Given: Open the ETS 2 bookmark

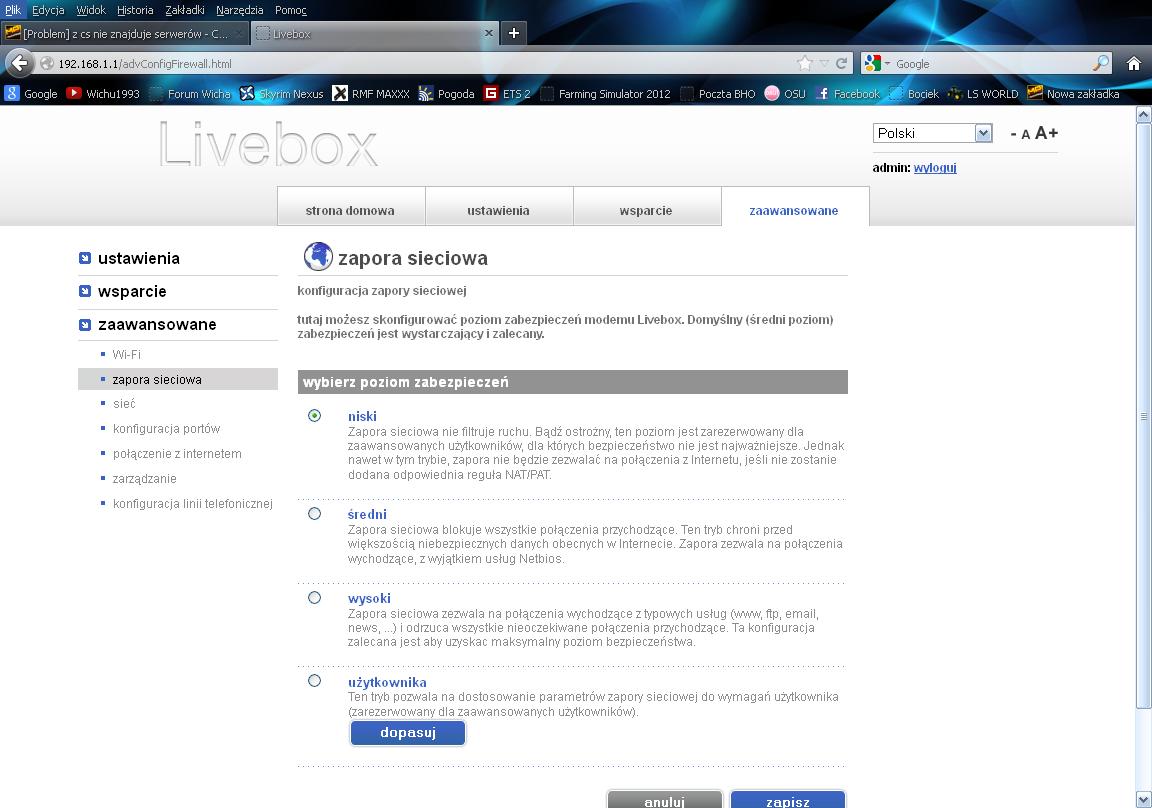Looking at the screenshot, I should (x=507, y=93).
